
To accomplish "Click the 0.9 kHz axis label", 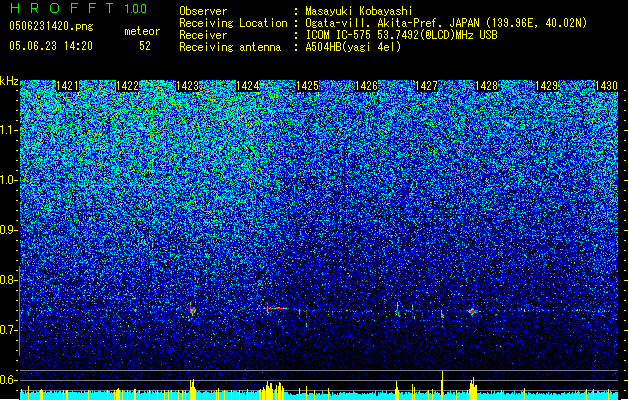I will click(9, 230).
